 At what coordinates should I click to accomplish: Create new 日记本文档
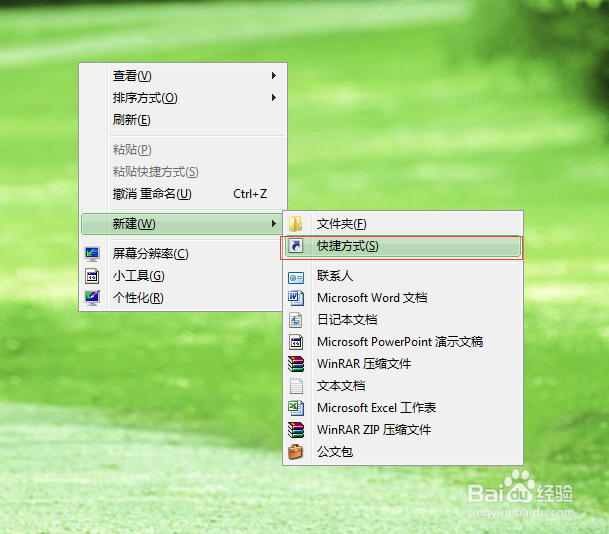403,320
